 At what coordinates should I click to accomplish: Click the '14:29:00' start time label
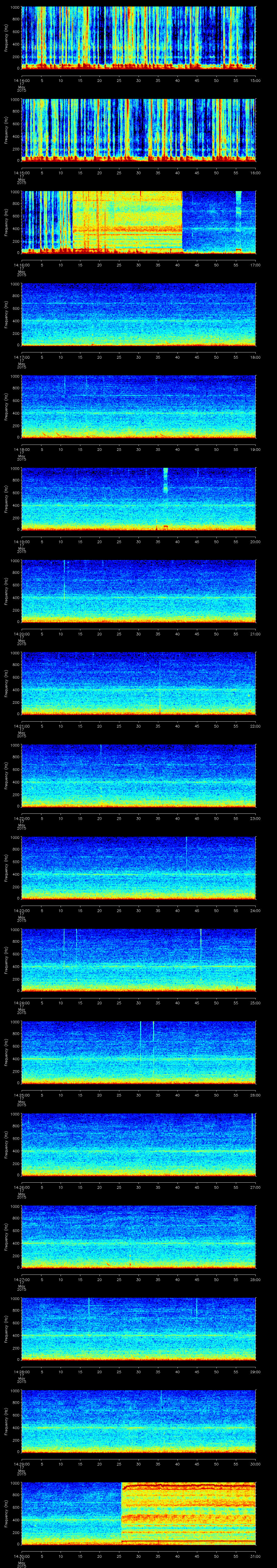[x=22, y=1464]
